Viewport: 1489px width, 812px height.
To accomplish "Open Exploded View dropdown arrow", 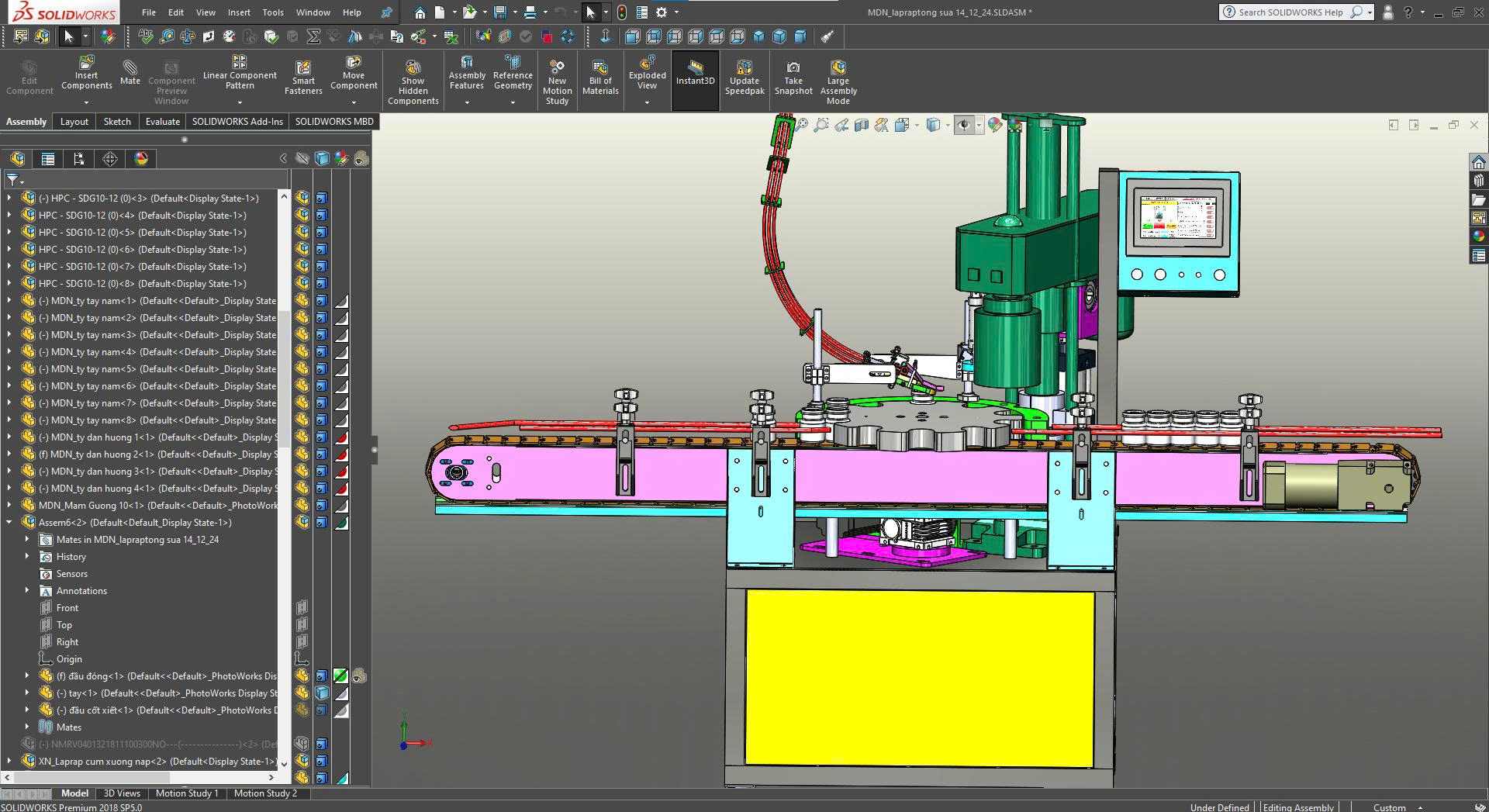I will pyautogui.click(x=647, y=102).
